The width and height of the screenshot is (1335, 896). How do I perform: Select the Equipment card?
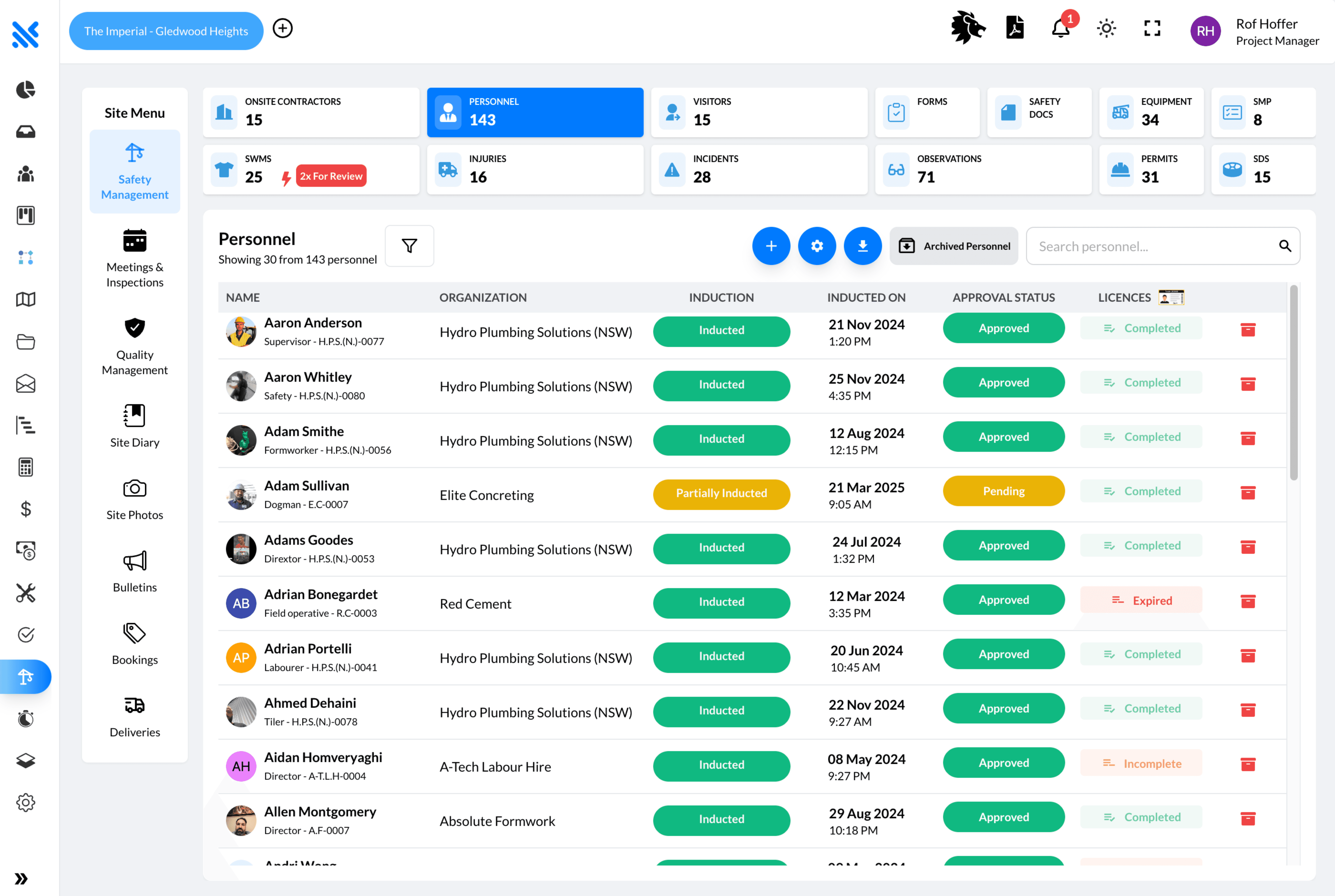tap(1151, 112)
